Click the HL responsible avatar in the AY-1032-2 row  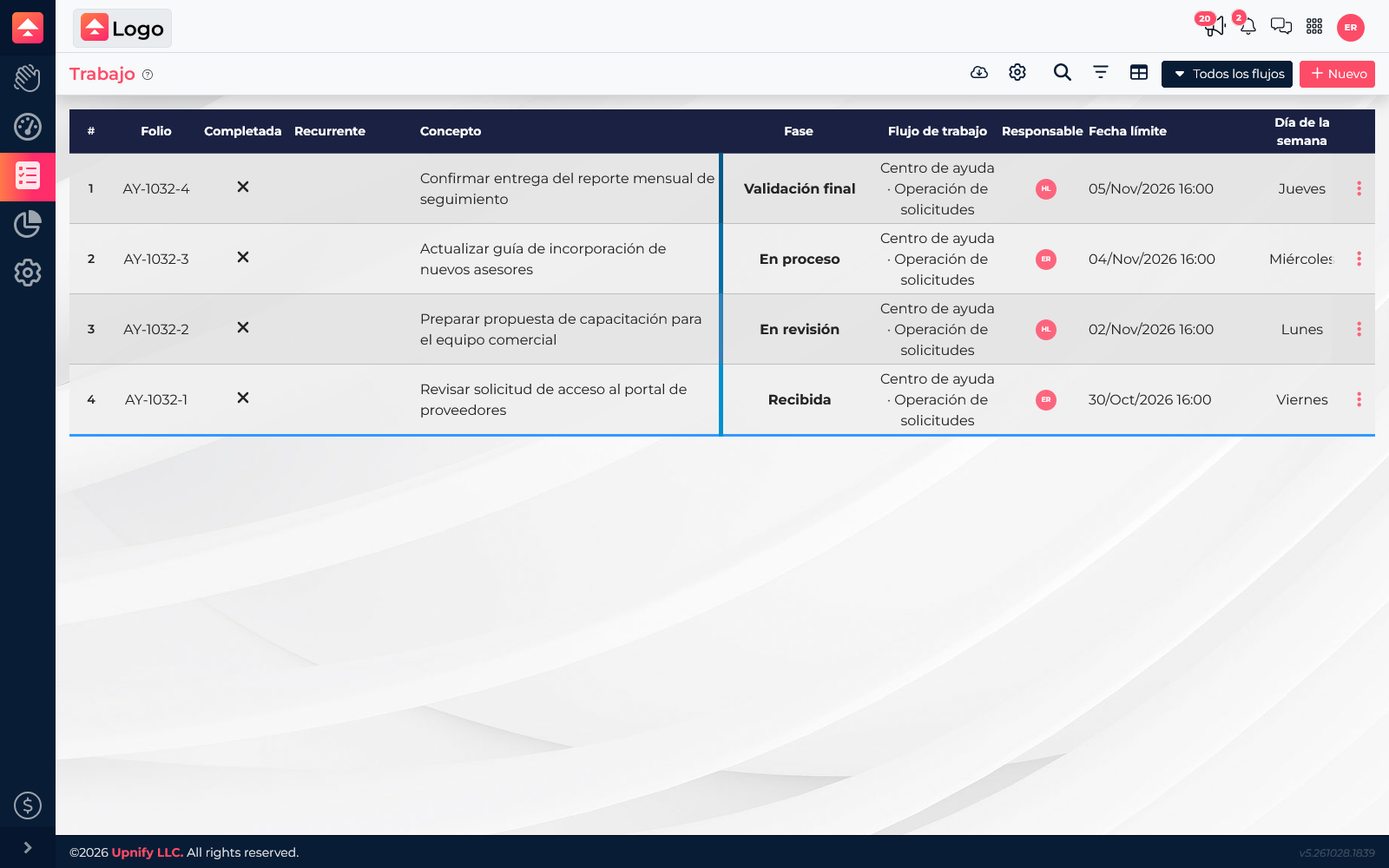[1046, 329]
